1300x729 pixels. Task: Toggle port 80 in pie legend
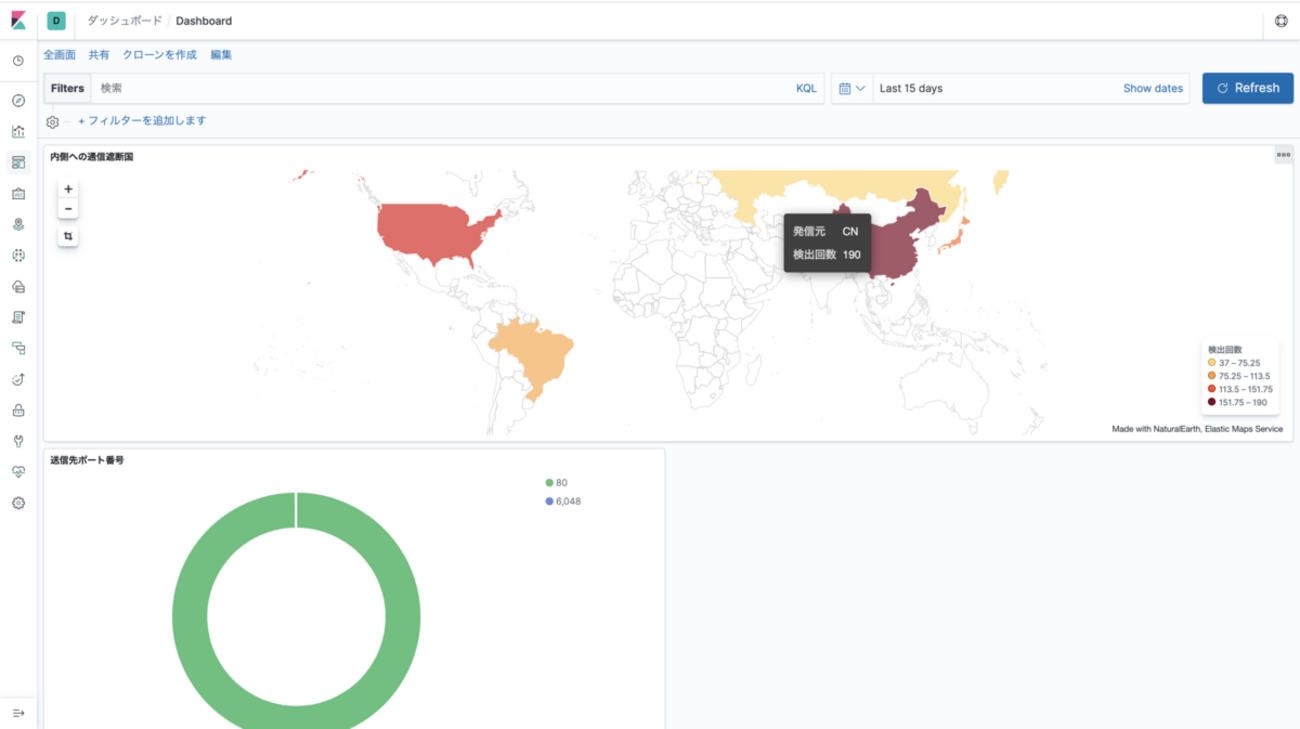coord(555,483)
